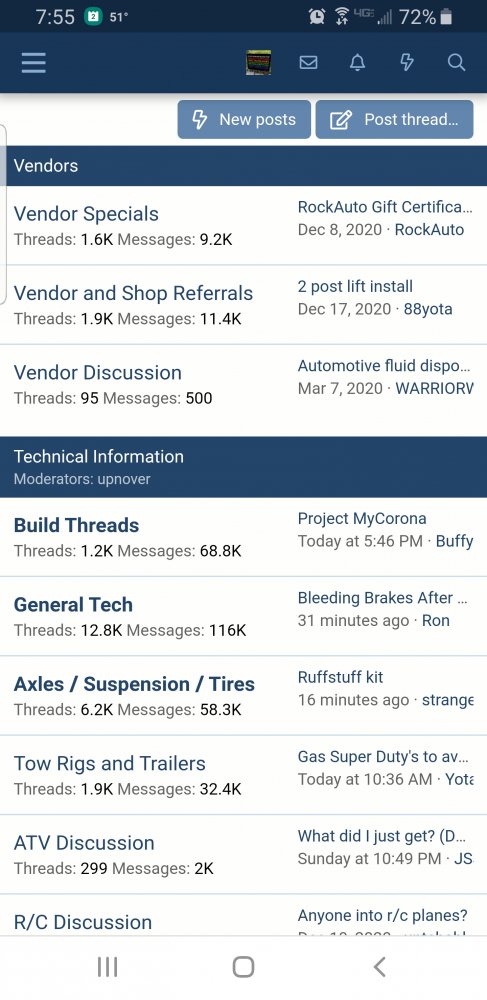
Task: Click the New posts button
Action: (x=244, y=119)
